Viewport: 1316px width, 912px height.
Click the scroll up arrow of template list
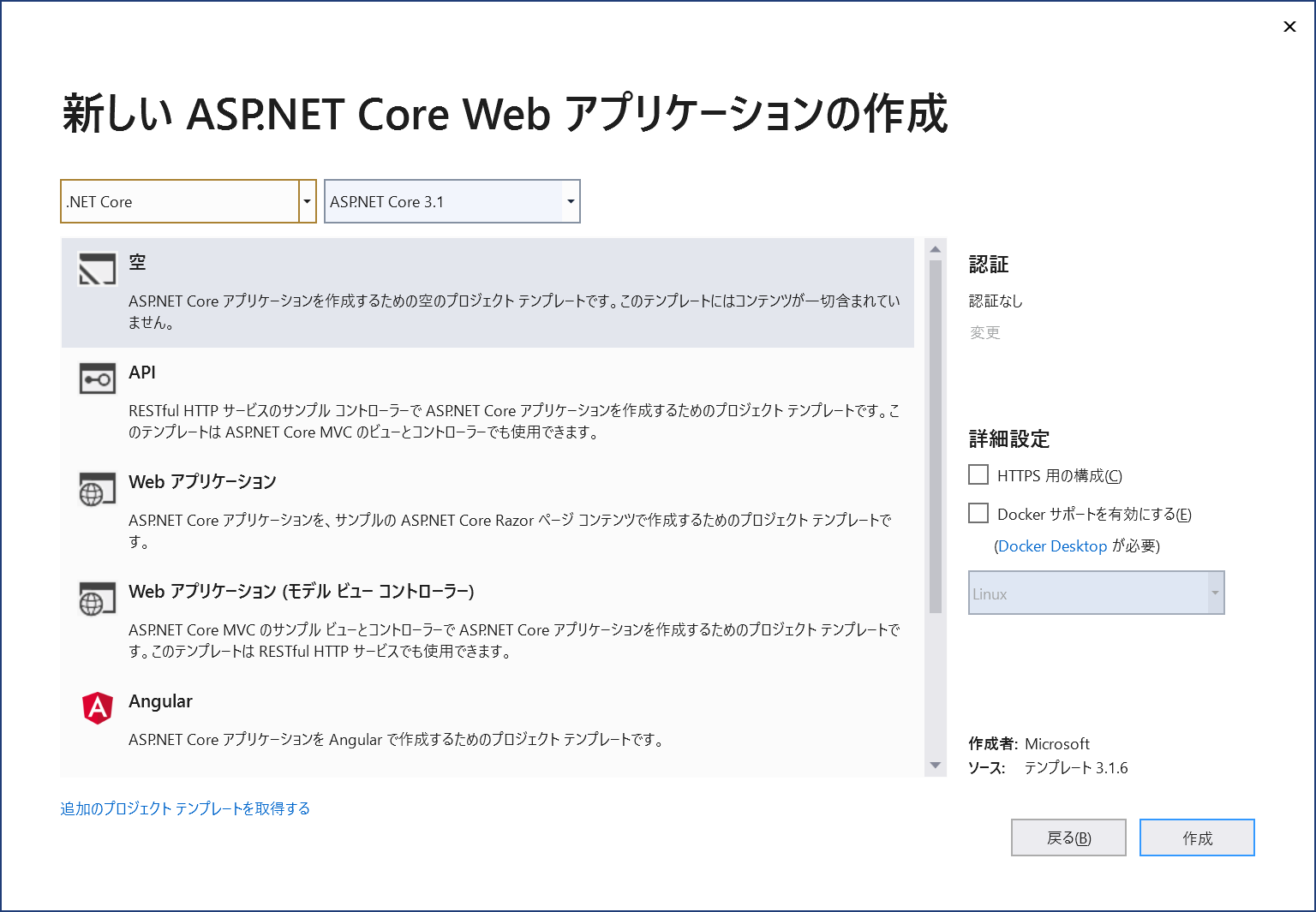point(936,249)
